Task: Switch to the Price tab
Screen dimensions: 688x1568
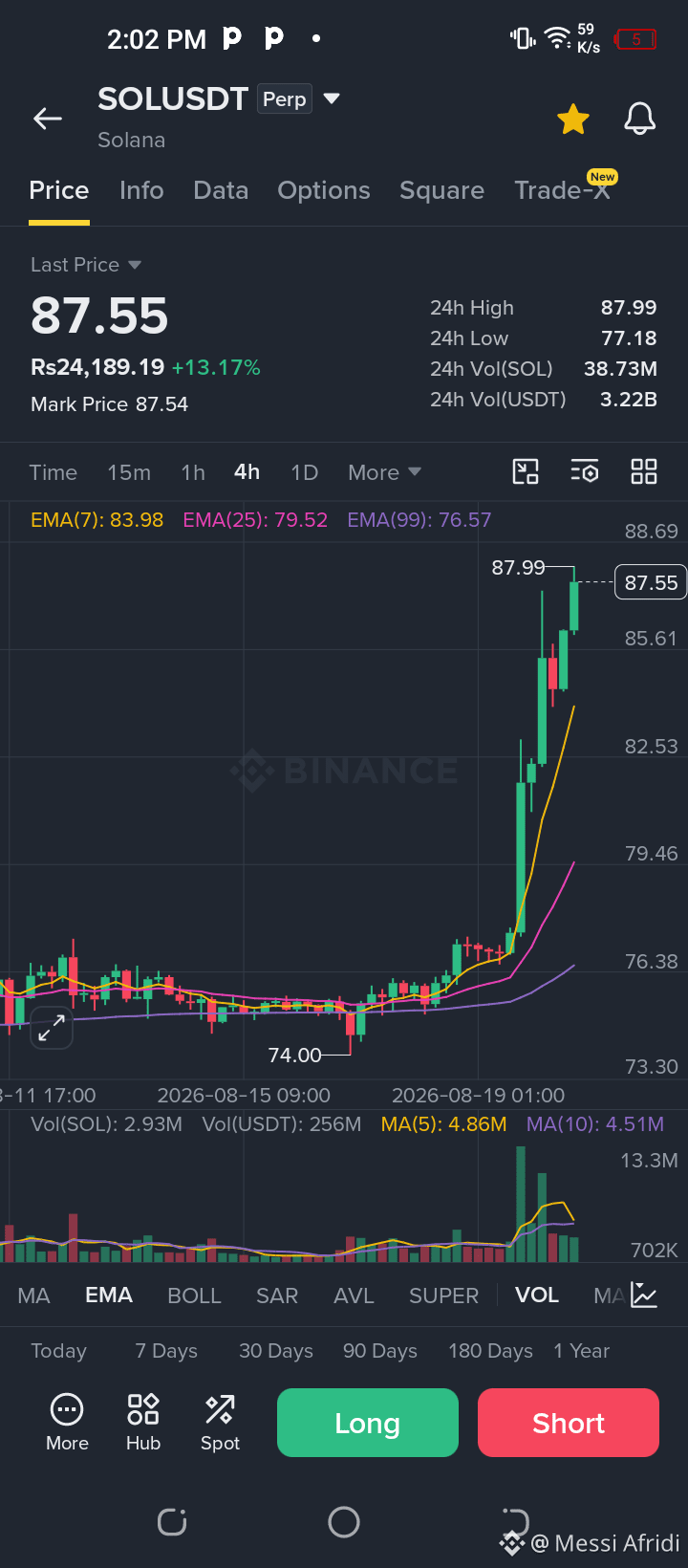Action: point(59,190)
